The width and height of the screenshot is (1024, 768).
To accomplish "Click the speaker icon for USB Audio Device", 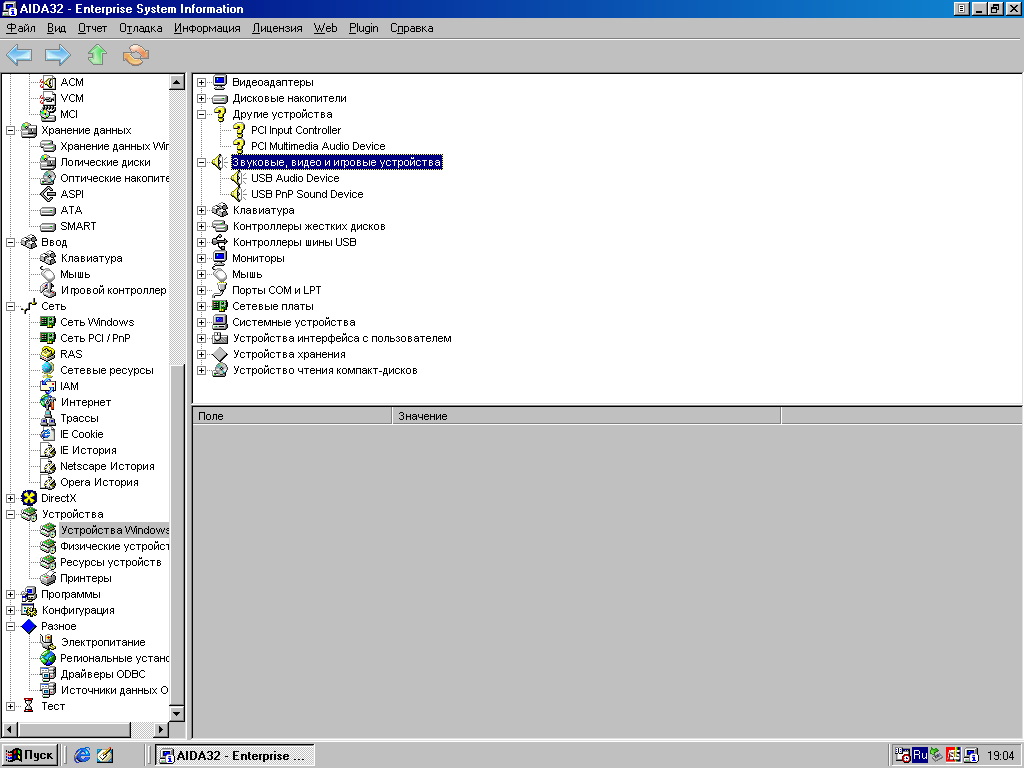I will click(x=238, y=178).
